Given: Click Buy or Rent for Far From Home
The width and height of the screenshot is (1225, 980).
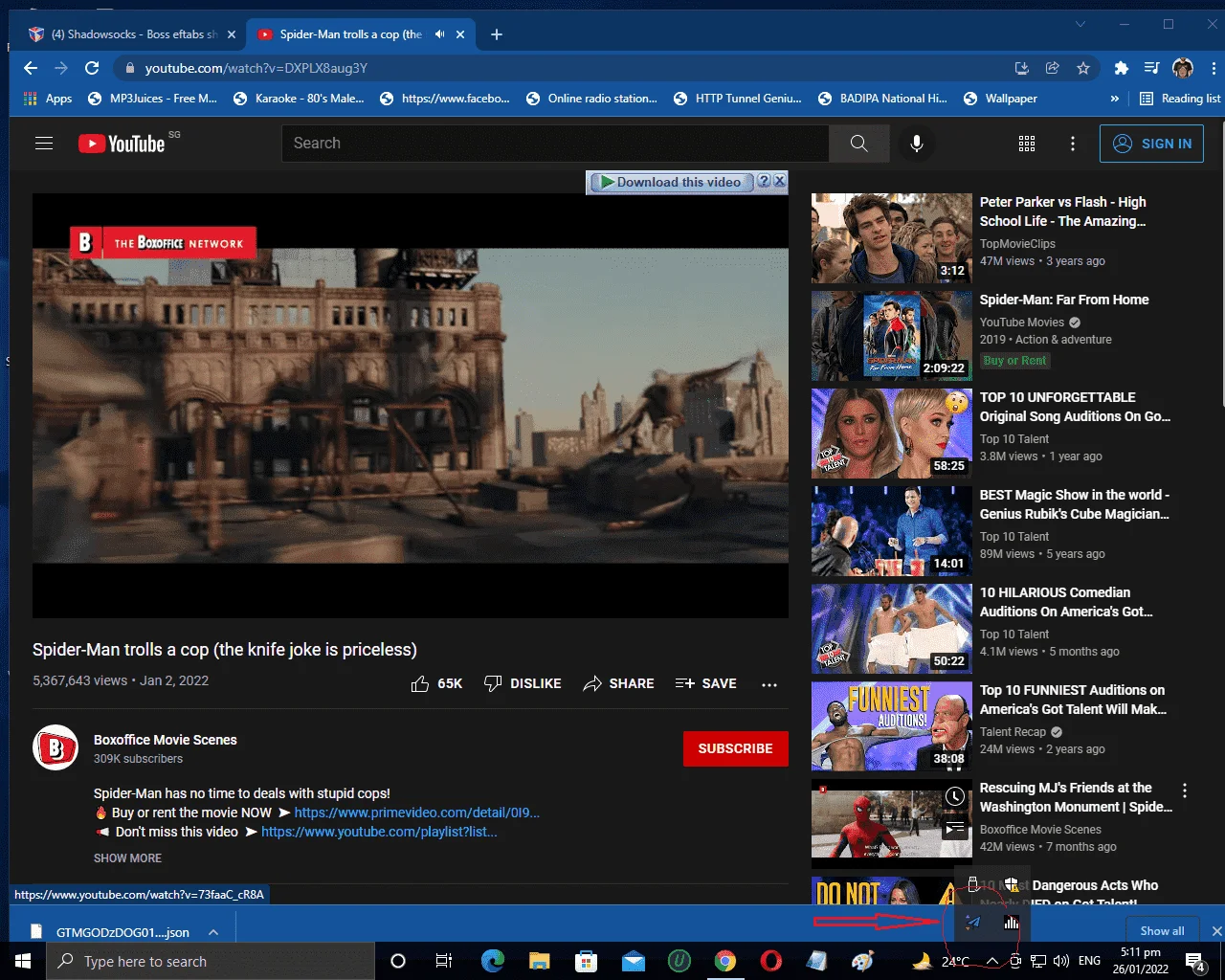Looking at the screenshot, I should pyautogui.click(x=1014, y=361).
